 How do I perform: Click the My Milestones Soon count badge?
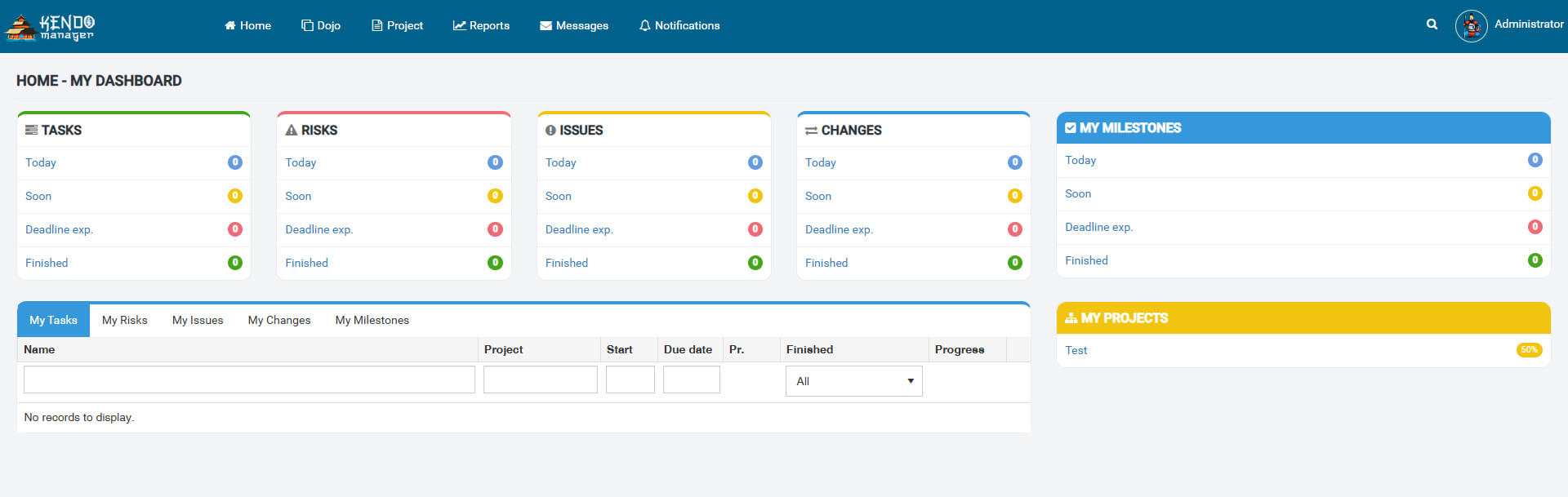(x=1535, y=193)
